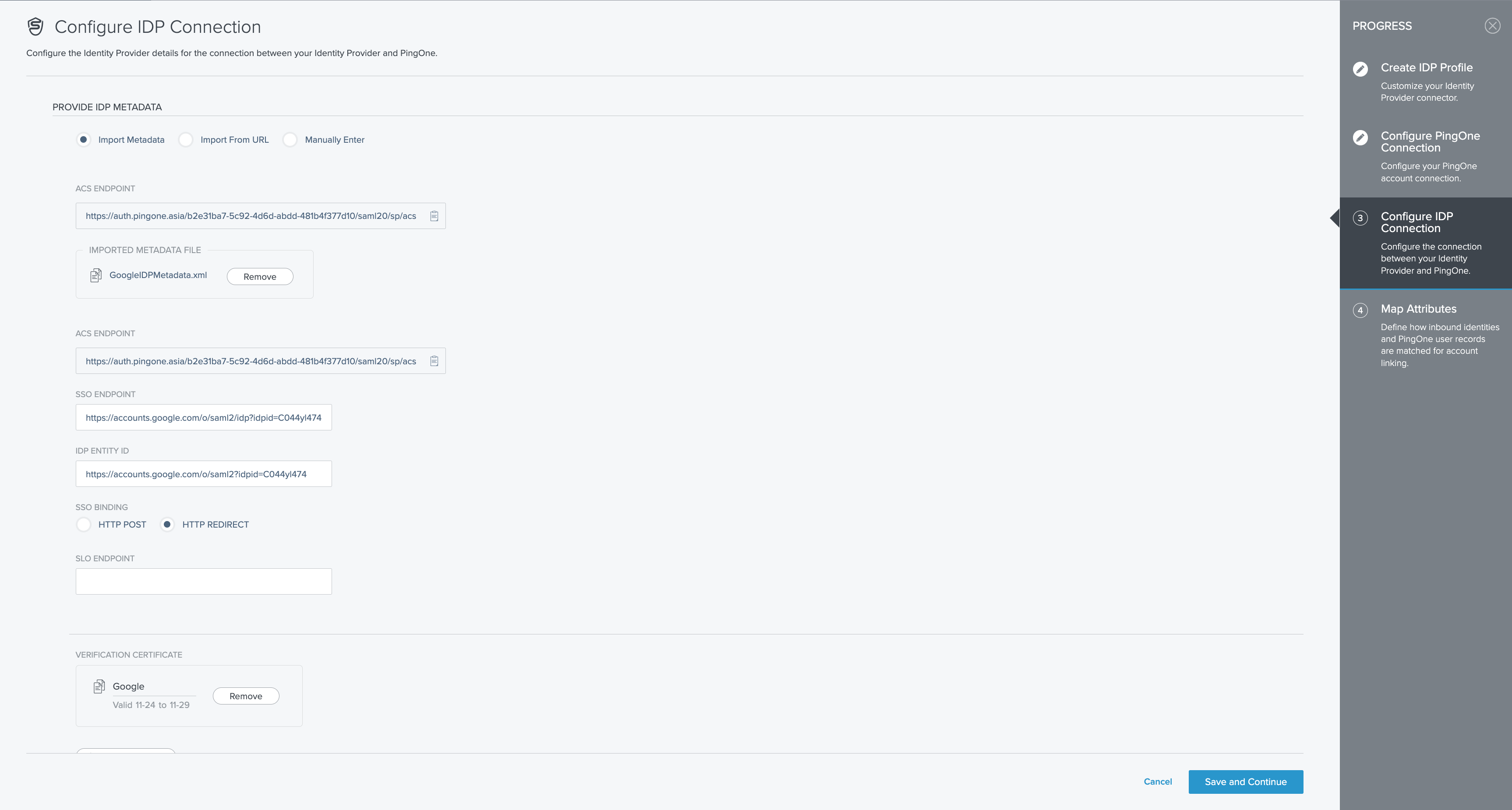
Task: Select HTTP POST as the SSO binding
Action: point(83,525)
